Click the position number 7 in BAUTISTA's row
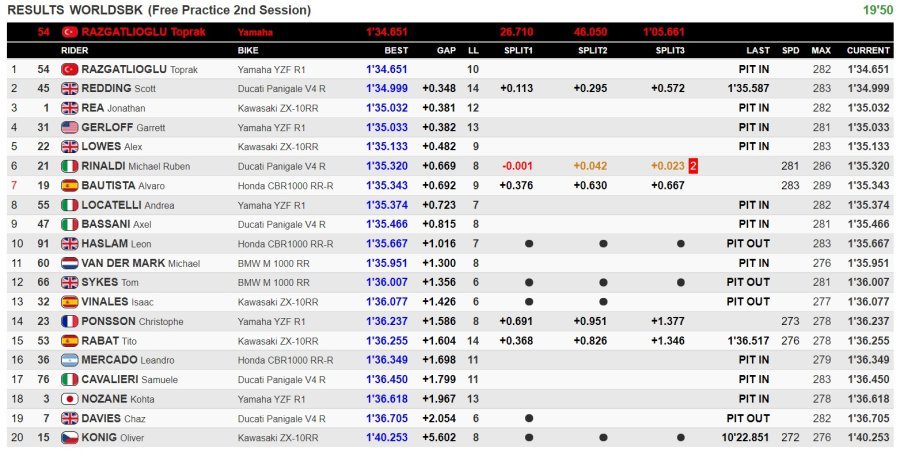The height and width of the screenshot is (455, 900). [x=14, y=185]
